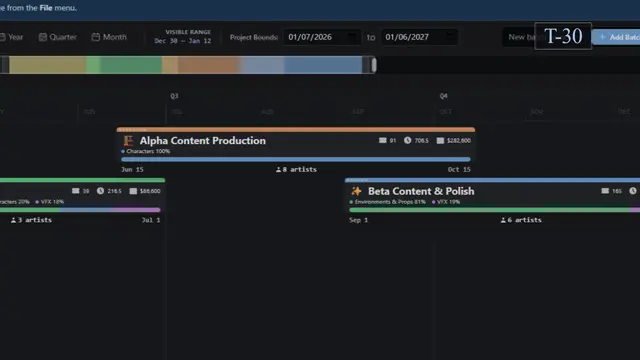Click Alpha Content Production batch icon

point(128,141)
